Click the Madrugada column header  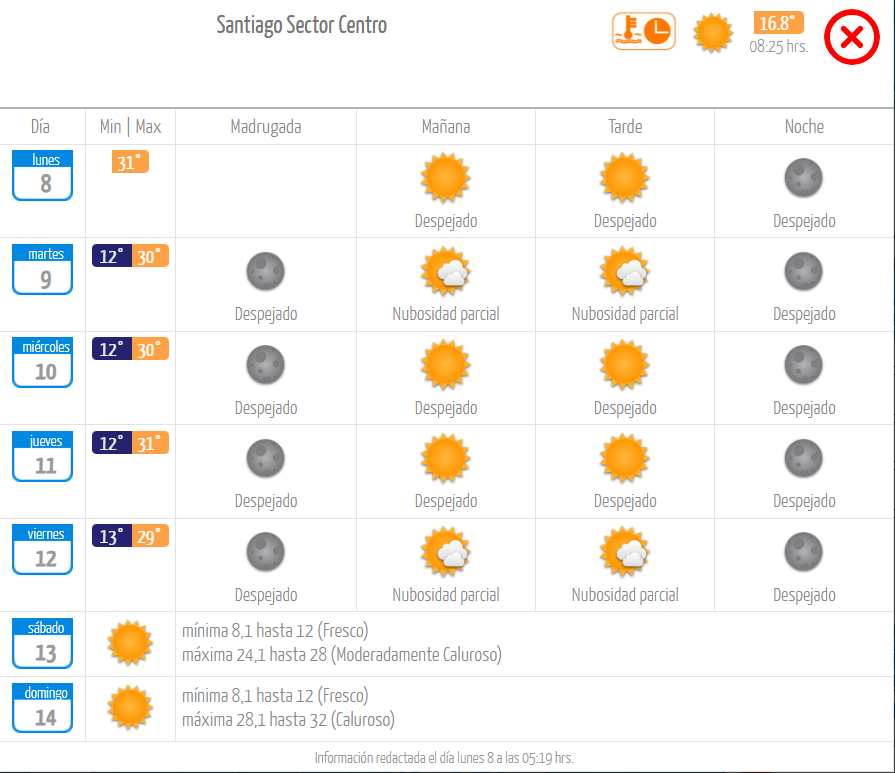point(266,127)
